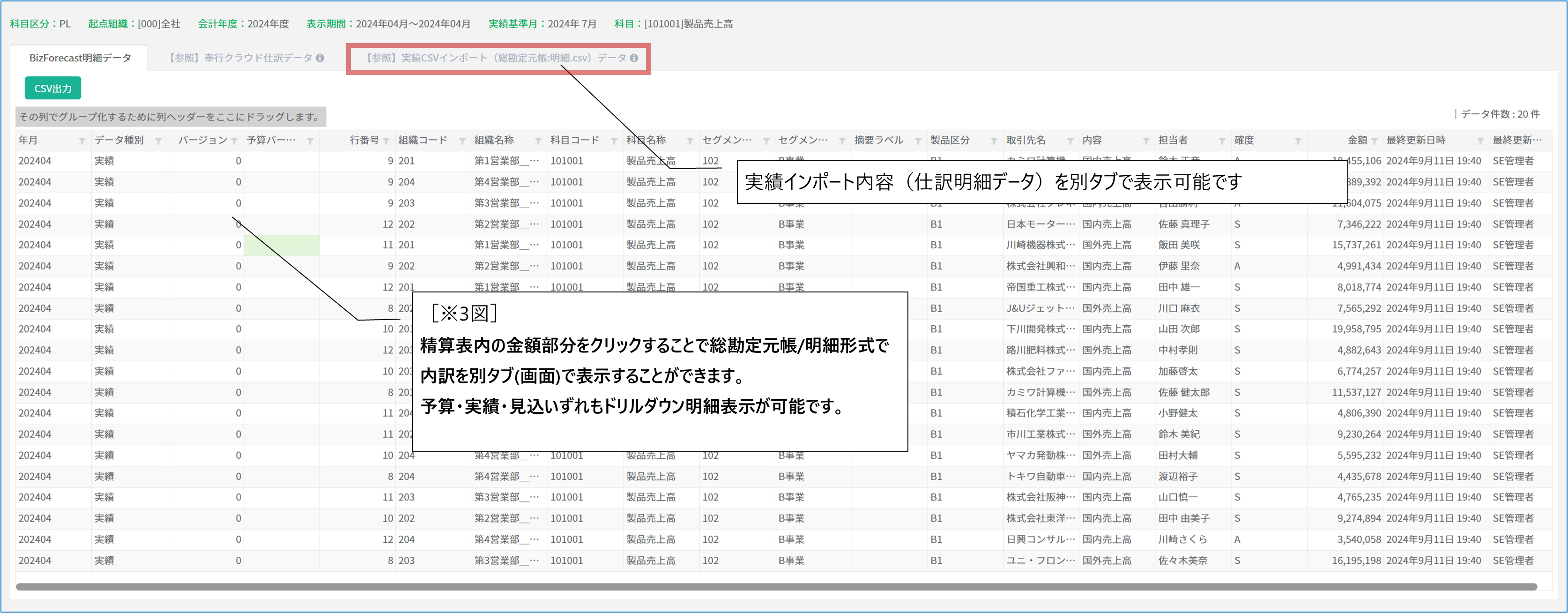Screen dimensions: 1568x613
Task: Click info icon on 奉行クラウド仕訳データ tab
Action: (320, 58)
